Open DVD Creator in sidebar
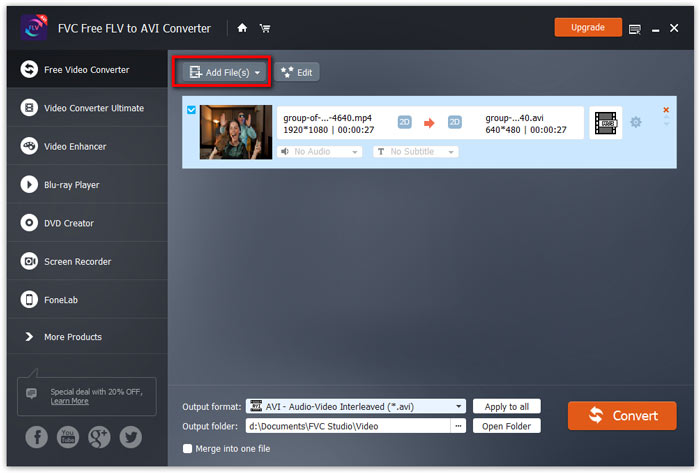The width and height of the screenshot is (700, 473). click(x=87, y=223)
